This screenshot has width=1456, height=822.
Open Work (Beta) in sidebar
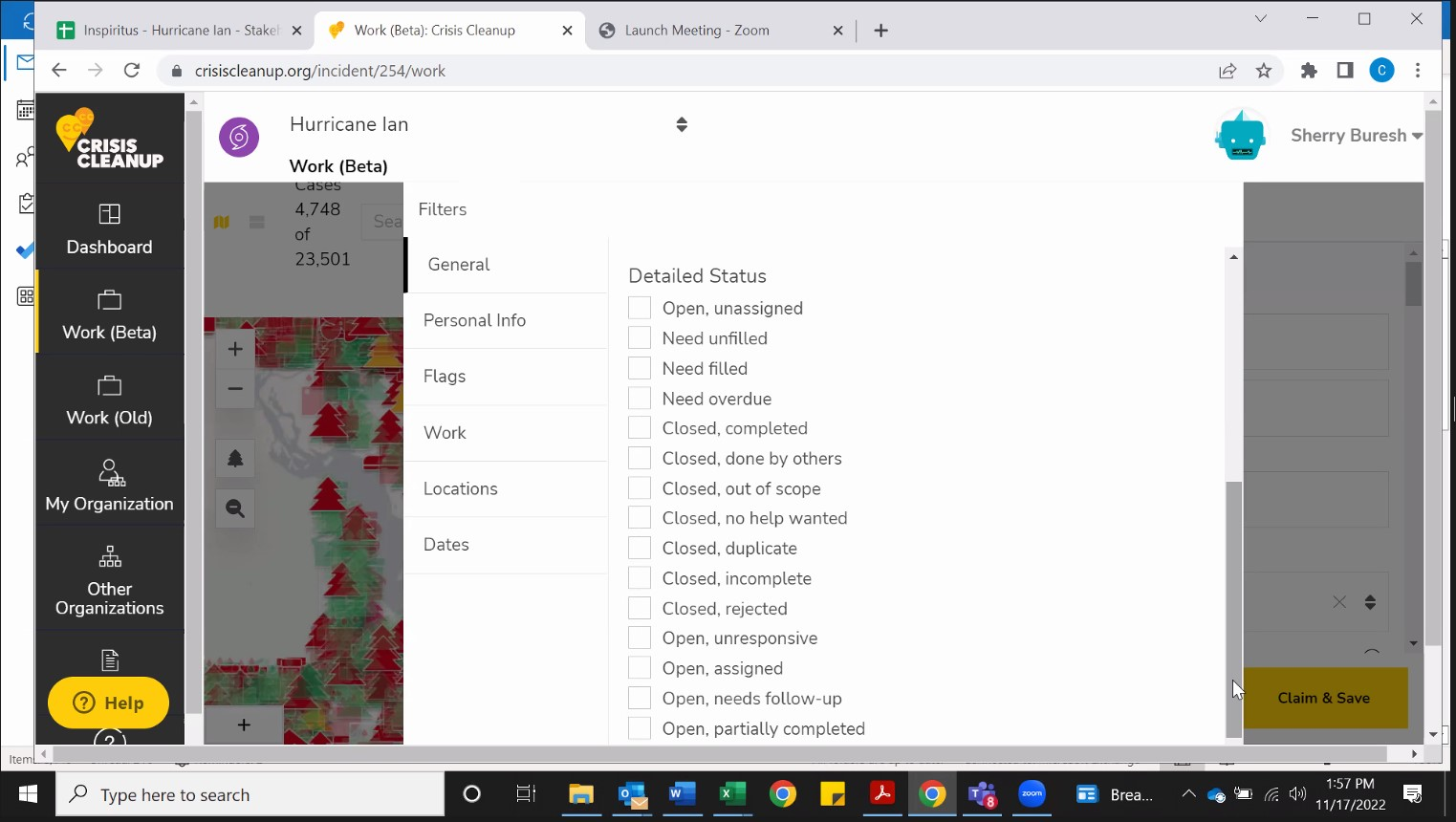coord(110,314)
